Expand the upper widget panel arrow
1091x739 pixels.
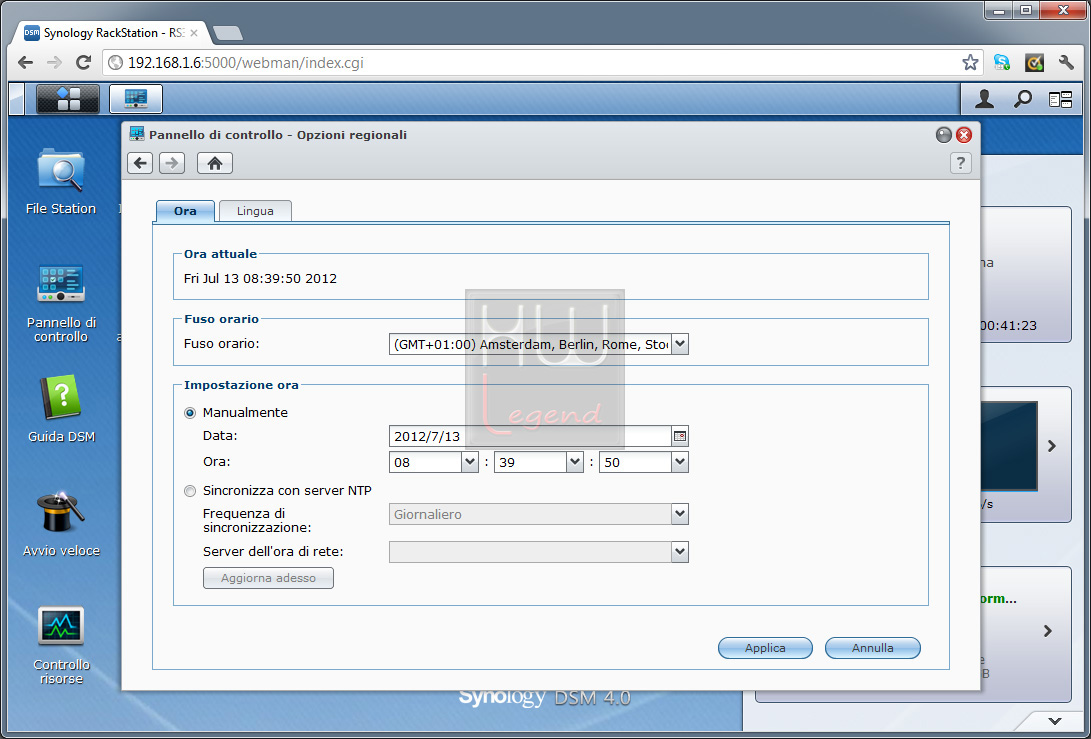1052,446
